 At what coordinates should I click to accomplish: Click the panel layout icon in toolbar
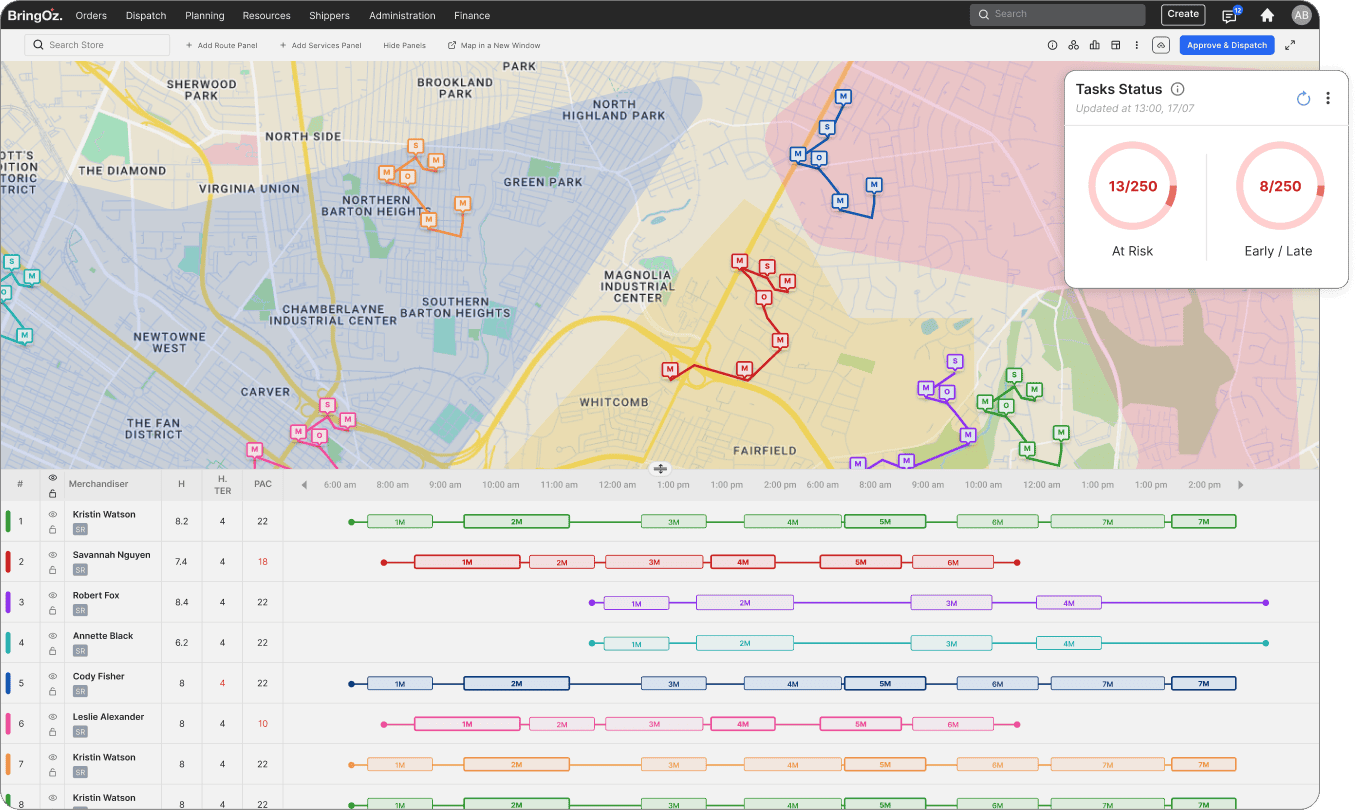(x=1116, y=45)
